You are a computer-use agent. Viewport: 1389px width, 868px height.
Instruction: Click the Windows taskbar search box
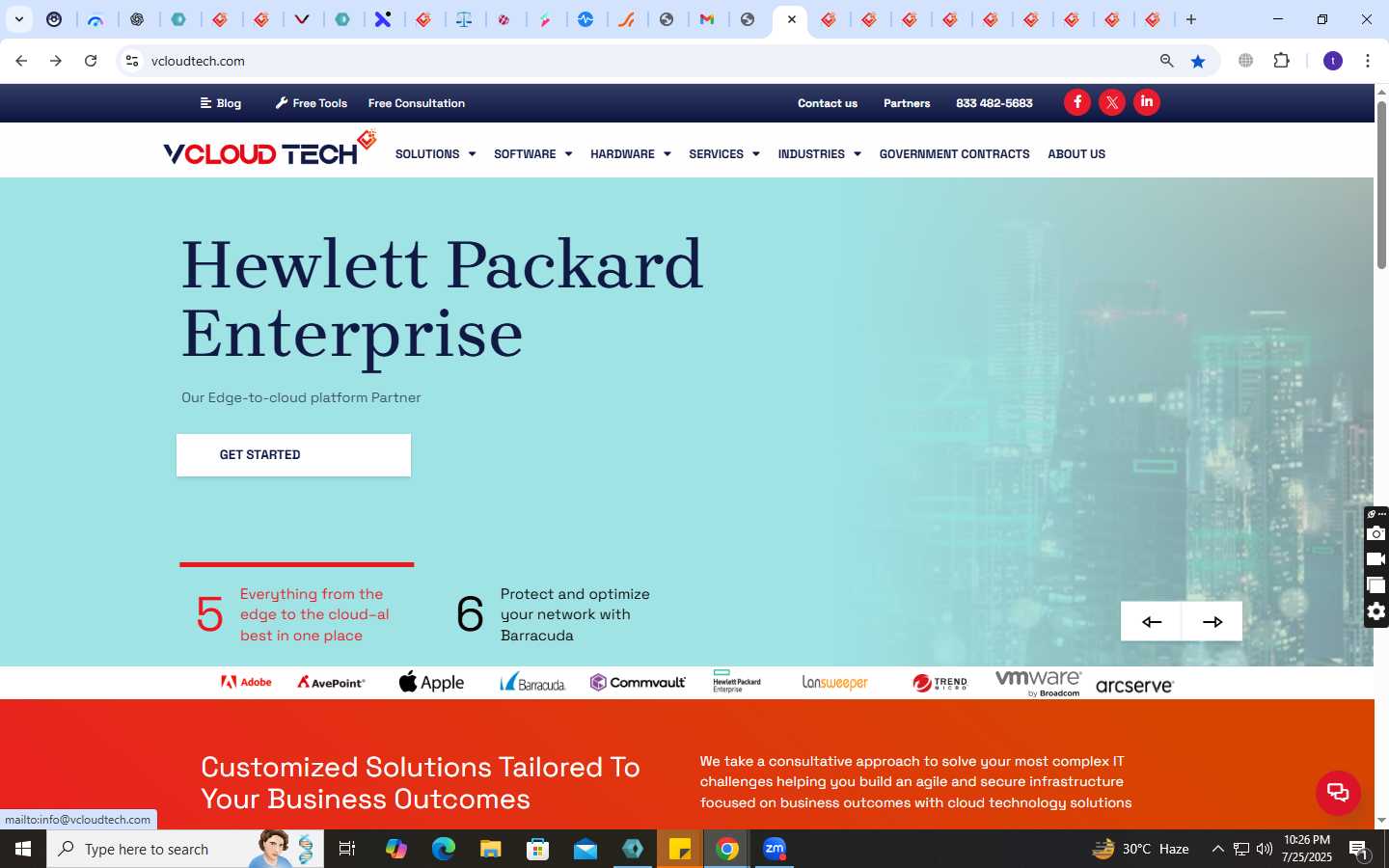click(x=185, y=849)
